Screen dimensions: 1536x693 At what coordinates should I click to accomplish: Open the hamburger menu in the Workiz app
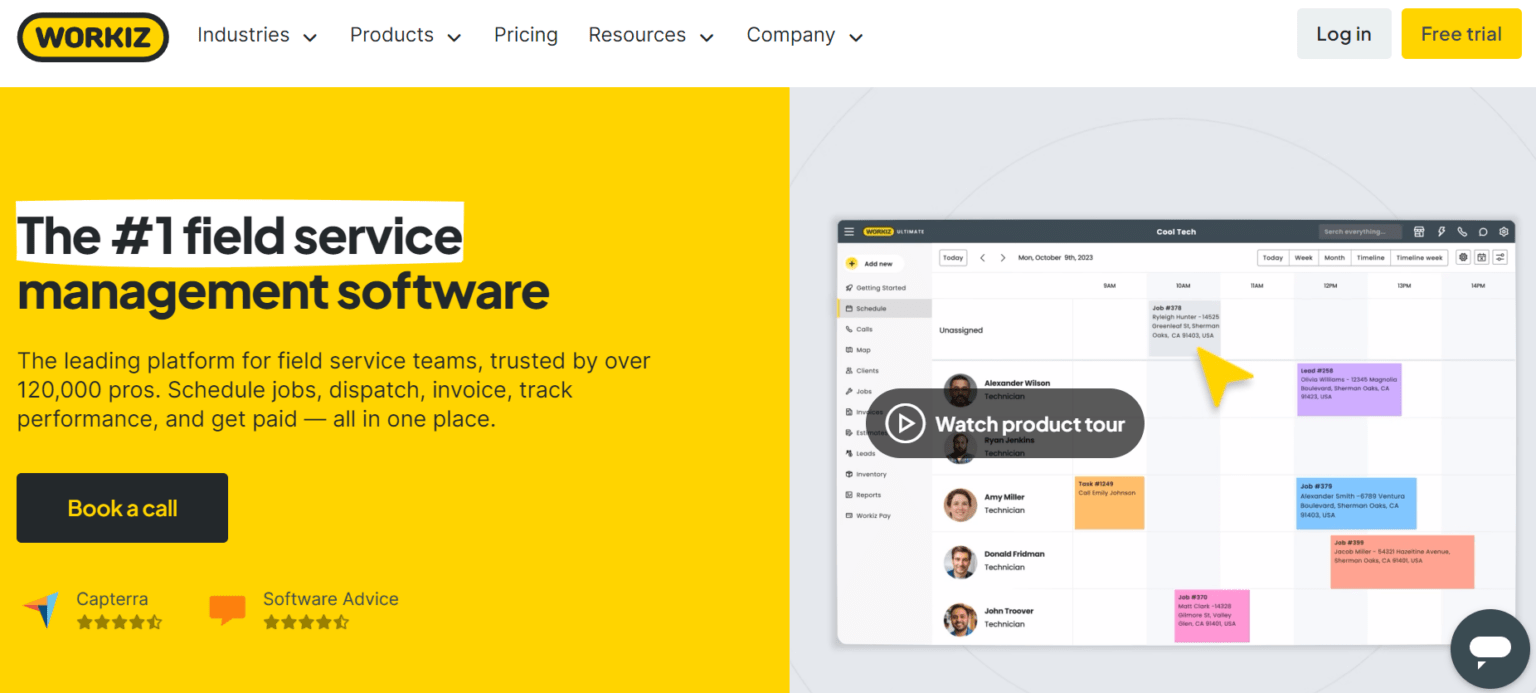click(x=849, y=231)
